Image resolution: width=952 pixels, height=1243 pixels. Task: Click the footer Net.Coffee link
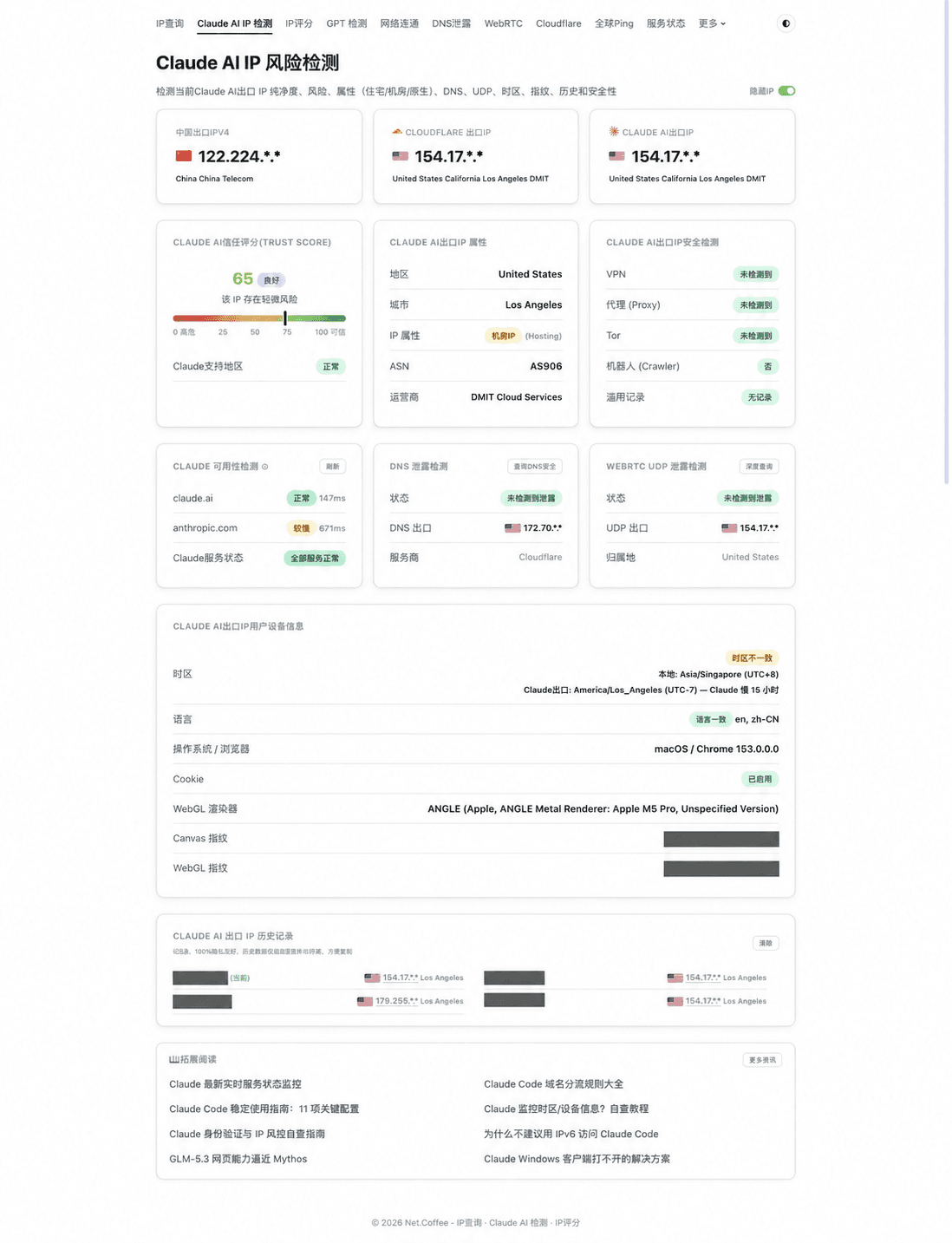427,1223
